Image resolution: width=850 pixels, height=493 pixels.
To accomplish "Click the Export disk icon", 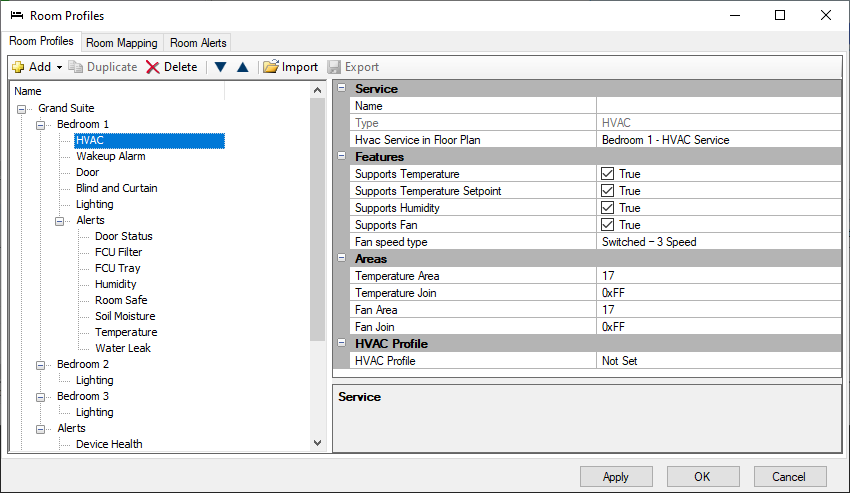I will pos(334,67).
